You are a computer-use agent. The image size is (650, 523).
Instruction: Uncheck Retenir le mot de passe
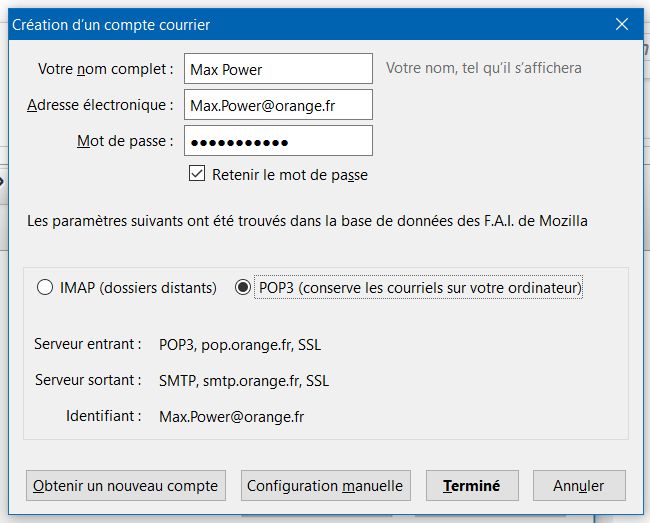click(x=197, y=175)
